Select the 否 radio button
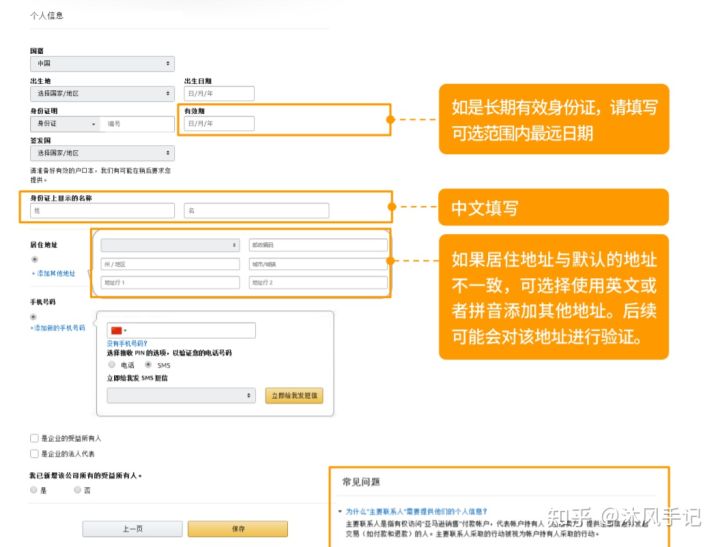 (x=77, y=490)
